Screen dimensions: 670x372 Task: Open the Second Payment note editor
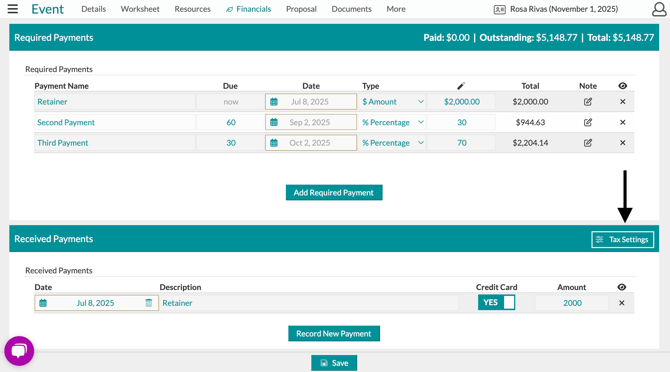(x=588, y=122)
